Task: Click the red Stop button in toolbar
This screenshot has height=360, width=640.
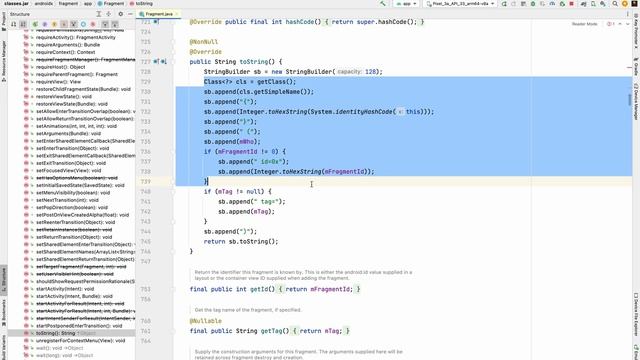Action: click(x=571, y=4)
